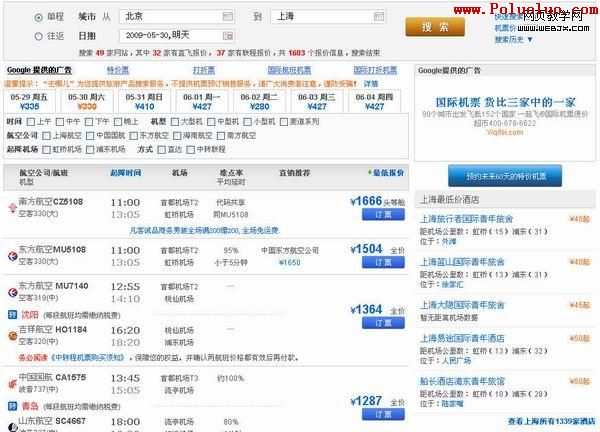Book the ¥1287 transfer ticket via 订票

click(383, 414)
